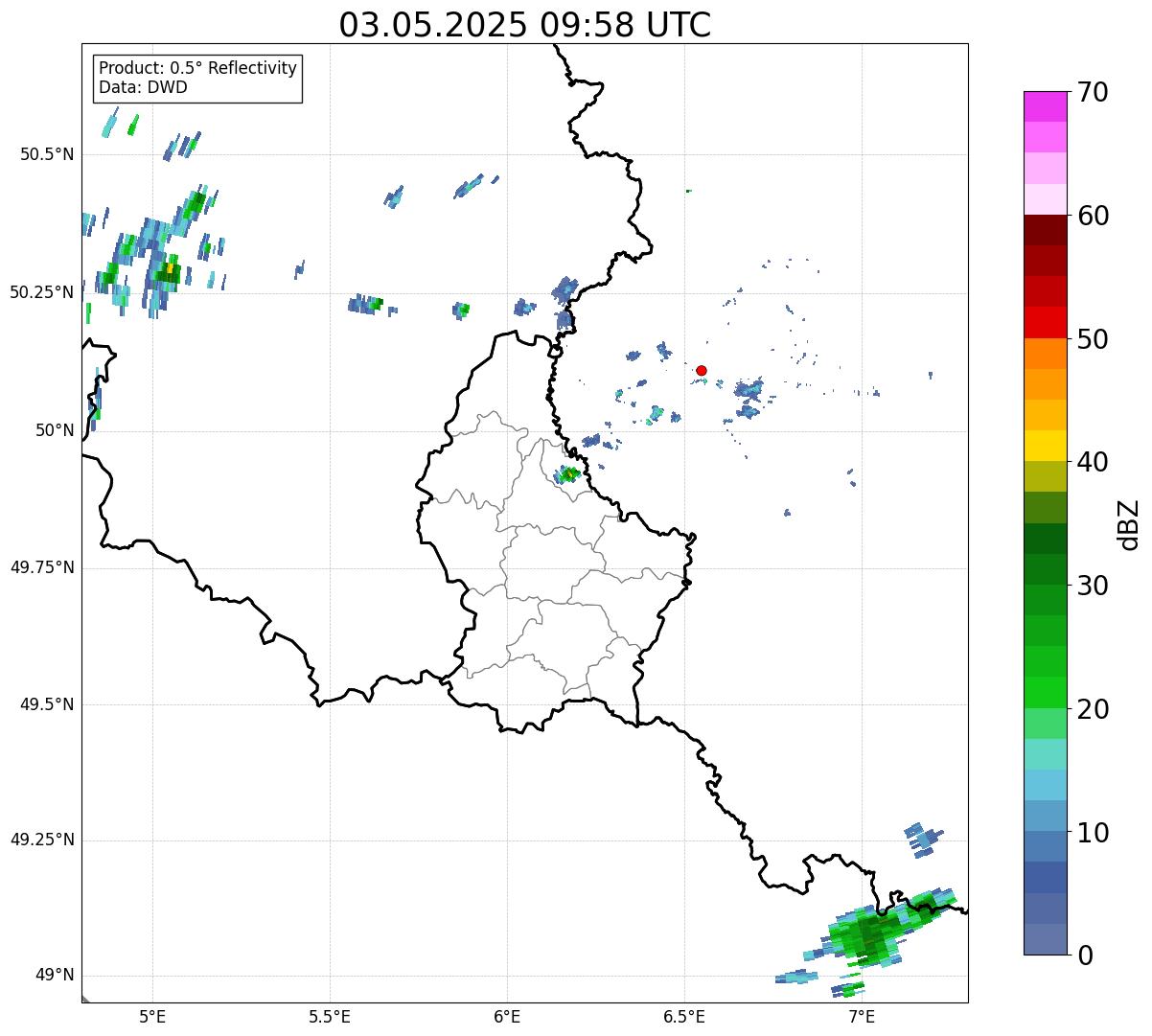
Task: Click the 'dBZ' colorbar axis label
Action: point(1129,524)
